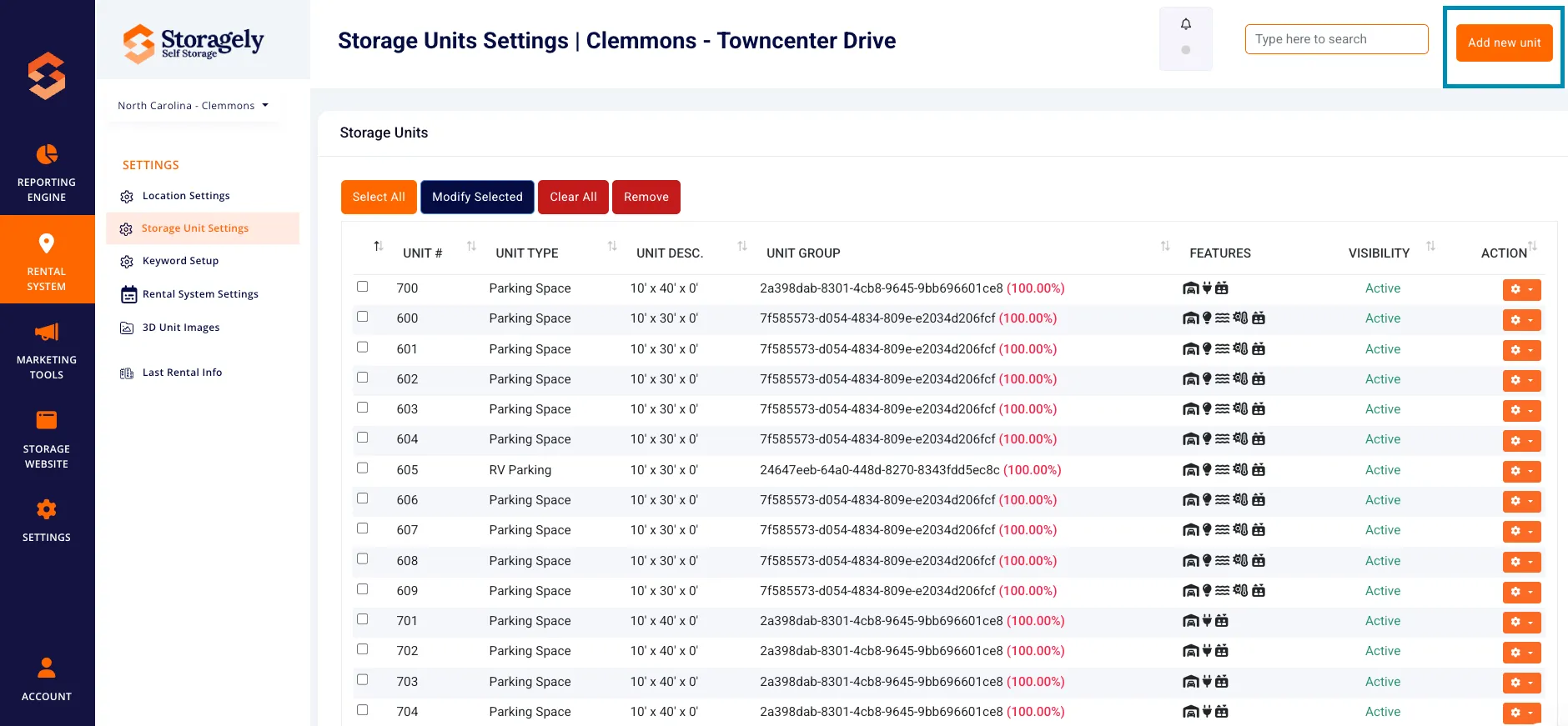
Task: Click the Action column sort arrows
Action: pos(1532,246)
